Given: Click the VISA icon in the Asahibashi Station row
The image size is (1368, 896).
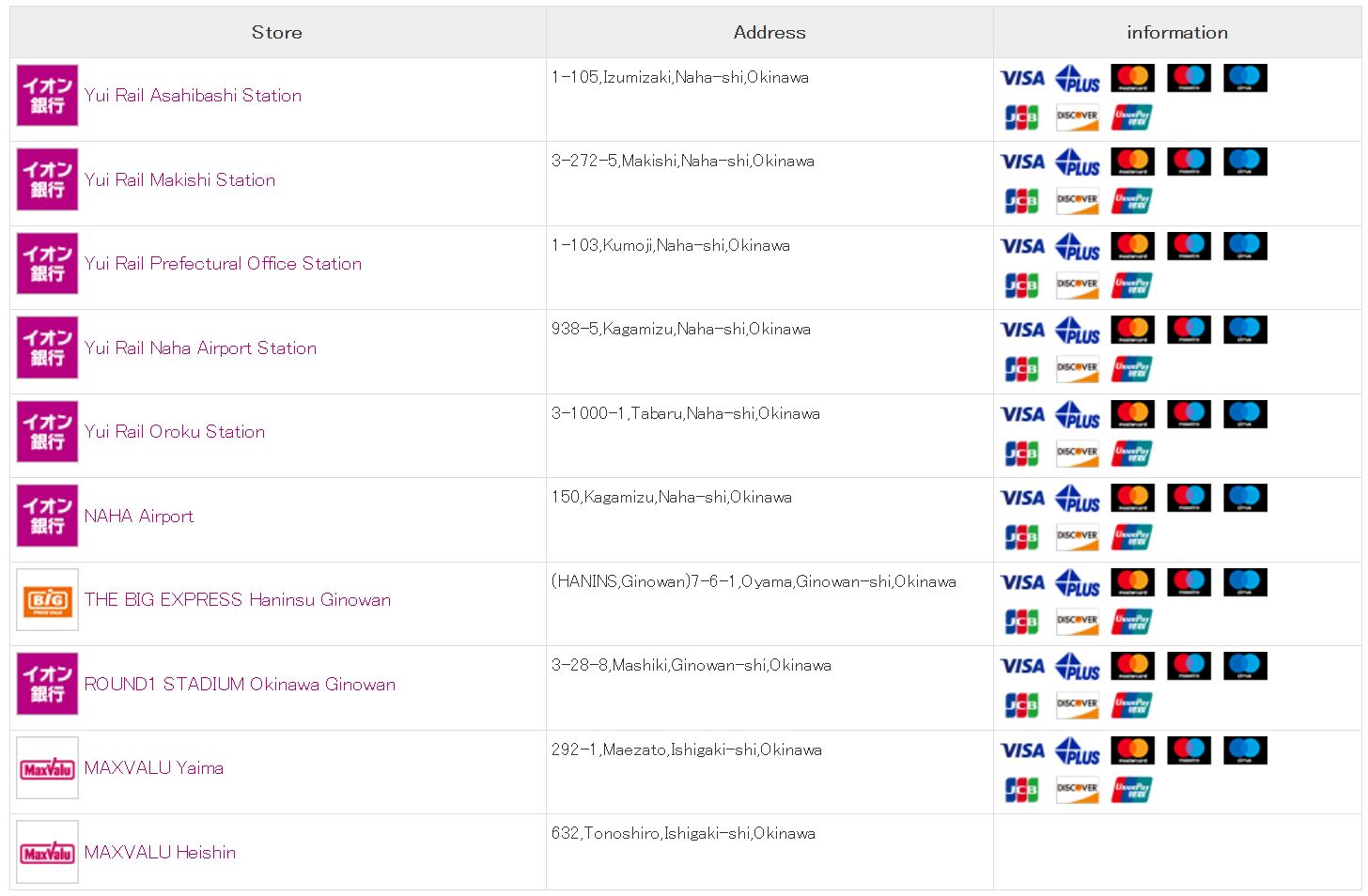Looking at the screenshot, I should point(1022,78).
